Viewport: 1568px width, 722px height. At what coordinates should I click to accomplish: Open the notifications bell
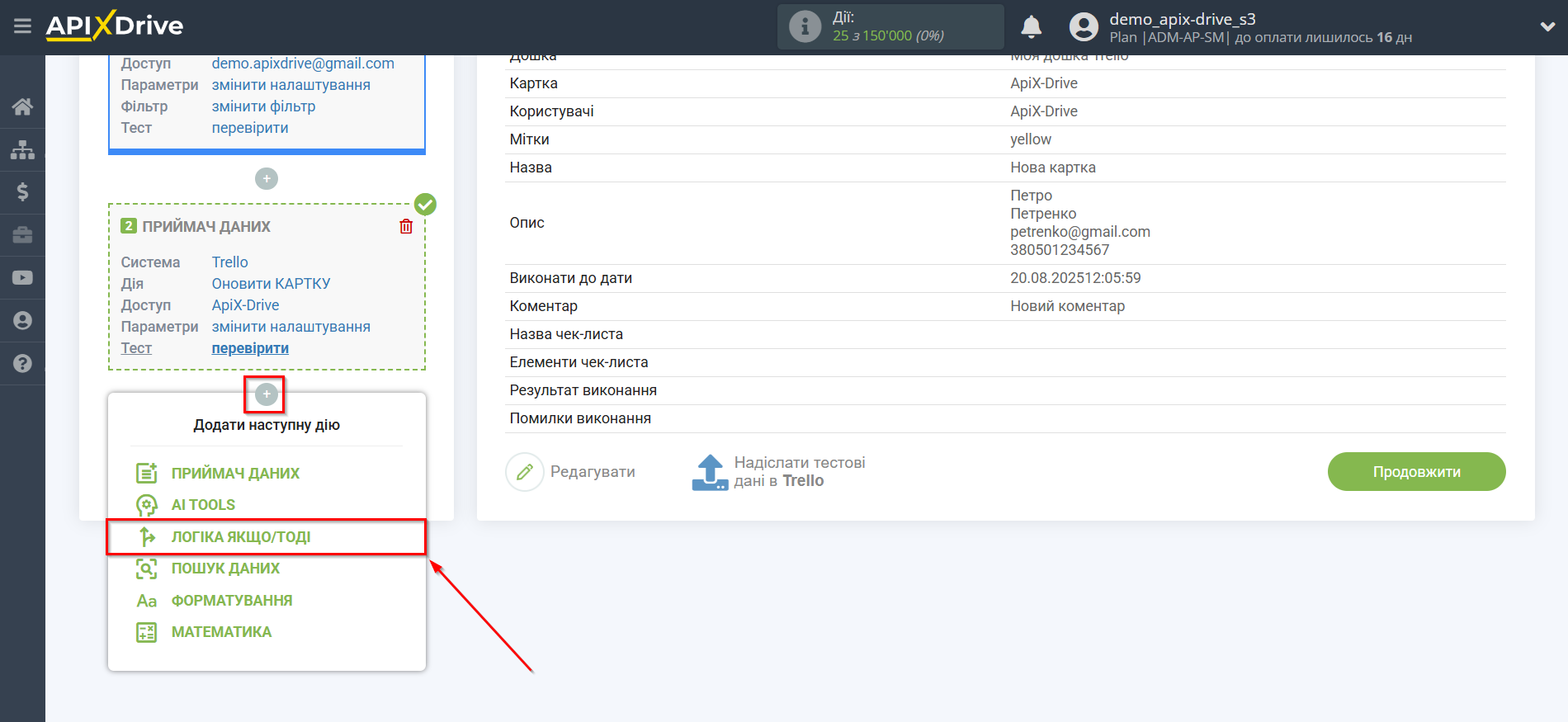[1031, 27]
